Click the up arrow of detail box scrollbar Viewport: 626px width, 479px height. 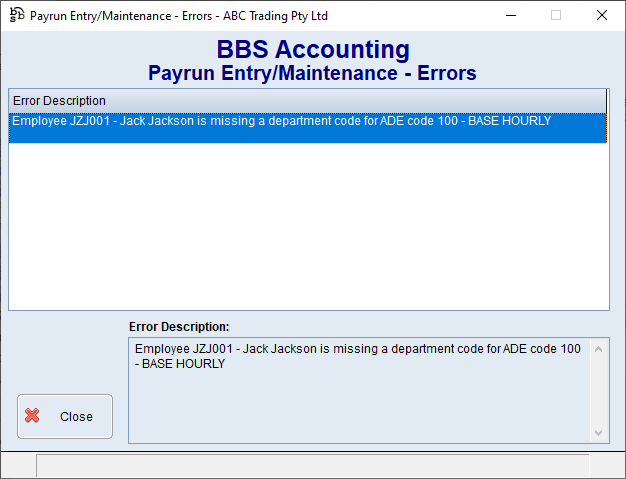pos(600,349)
